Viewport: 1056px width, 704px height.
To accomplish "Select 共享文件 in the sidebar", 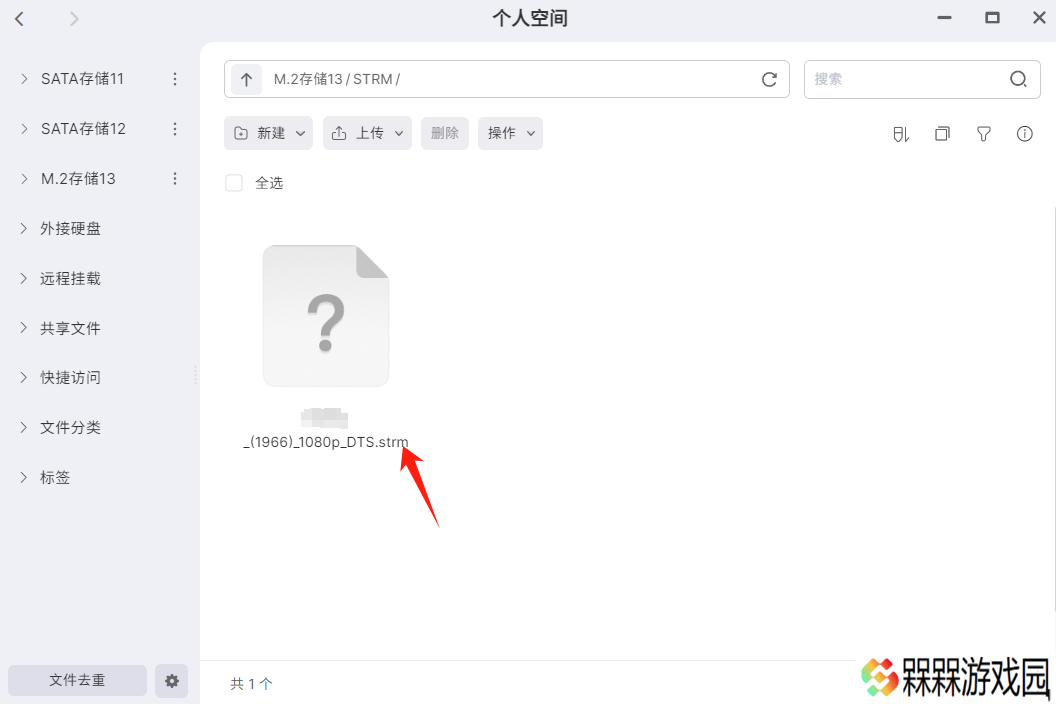I will 70,328.
